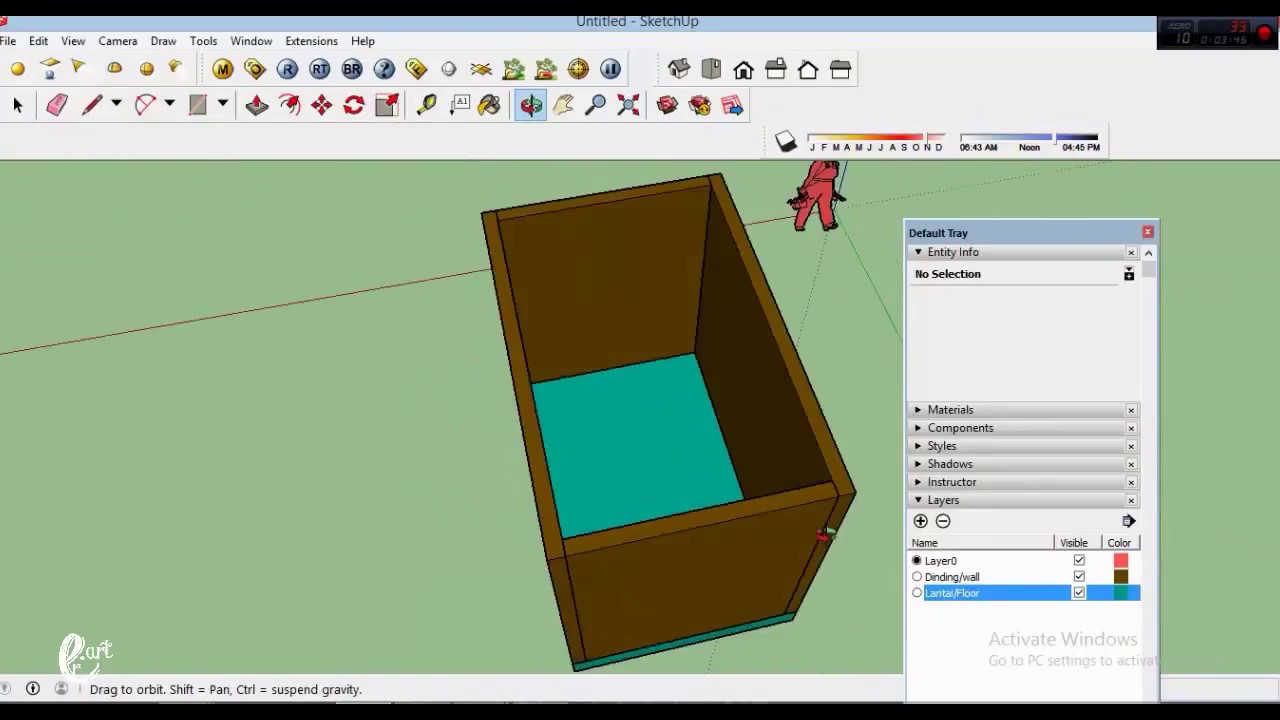Click the Color column header

1120,543
